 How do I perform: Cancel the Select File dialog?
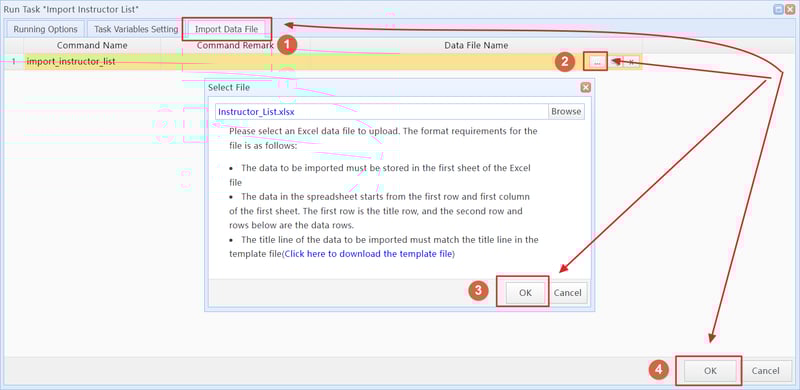coord(567,292)
